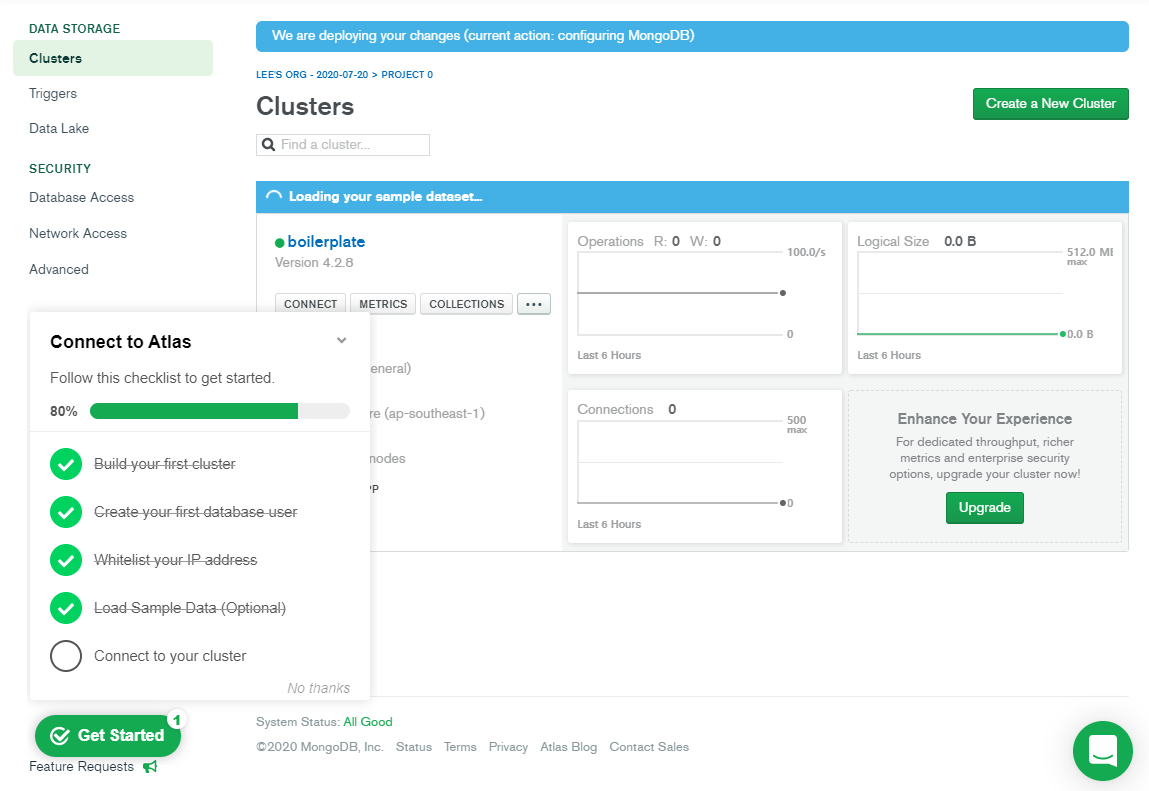The height and width of the screenshot is (791, 1149).
Task: Click the loading spinner in sample dataset banner
Action: pyautogui.click(x=273, y=196)
